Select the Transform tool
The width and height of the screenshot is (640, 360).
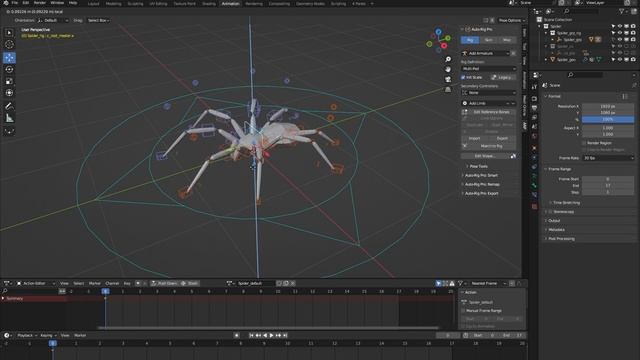(x=9, y=93)
